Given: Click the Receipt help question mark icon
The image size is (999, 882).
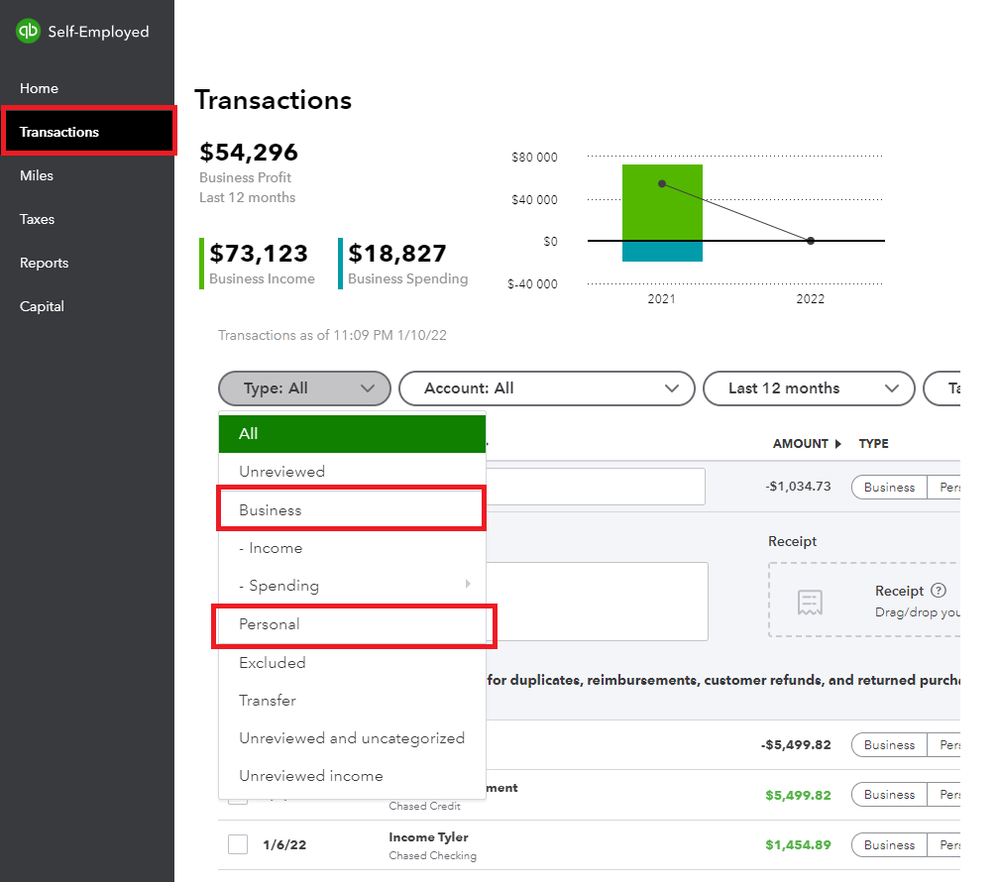Looking at the screenshot, I should [x=938, y=590].
